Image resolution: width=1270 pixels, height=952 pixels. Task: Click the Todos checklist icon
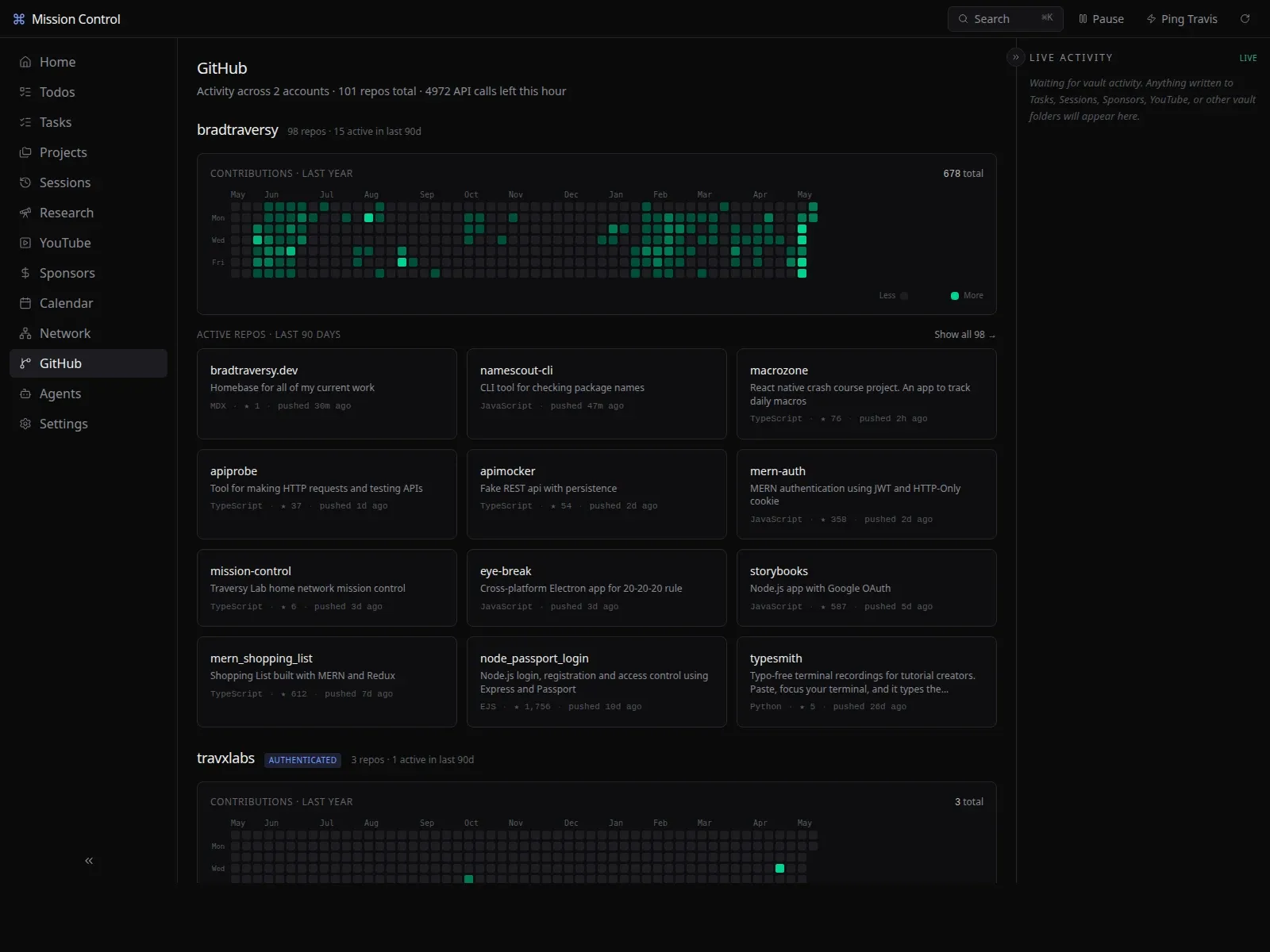tap(25, 92)
